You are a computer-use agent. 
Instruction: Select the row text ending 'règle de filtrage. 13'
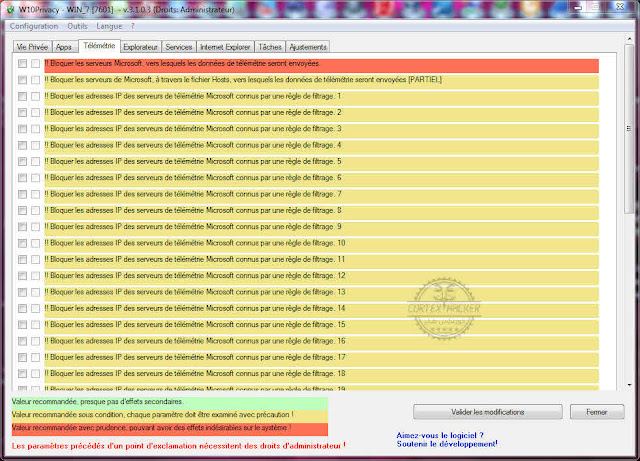(x=195, y=292)
